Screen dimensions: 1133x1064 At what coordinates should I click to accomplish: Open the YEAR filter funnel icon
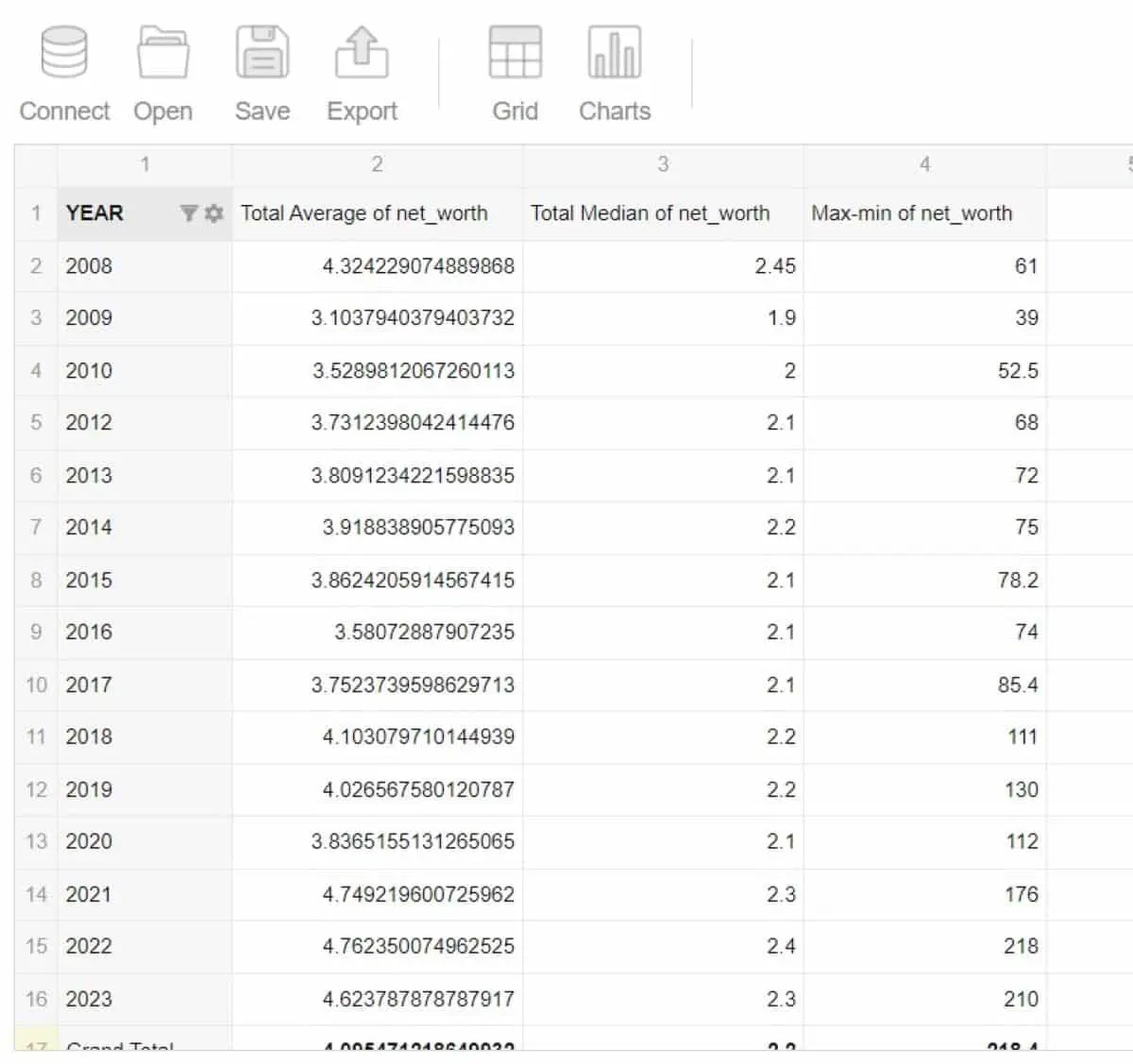pyautogui.click(x=190, y=213)
